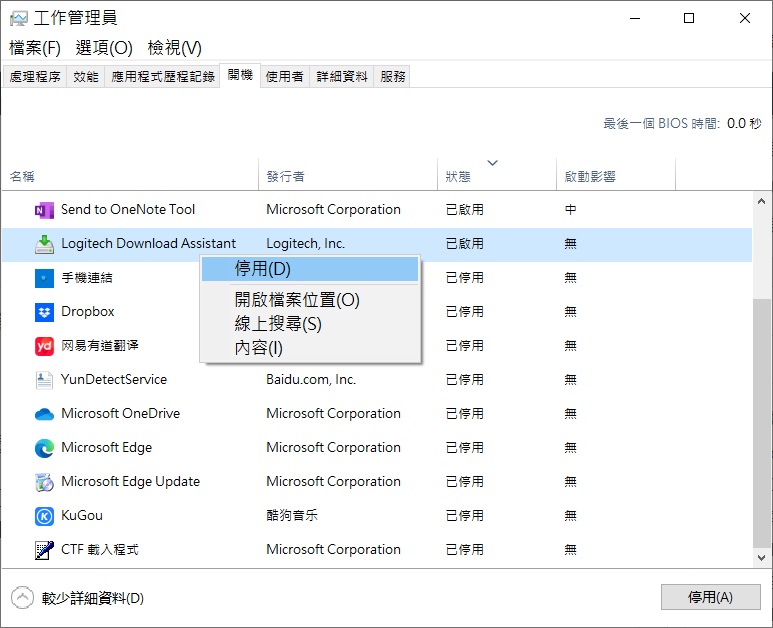Click the Dropbox icon in the list
773x628 pixels.
pos(44,312)
